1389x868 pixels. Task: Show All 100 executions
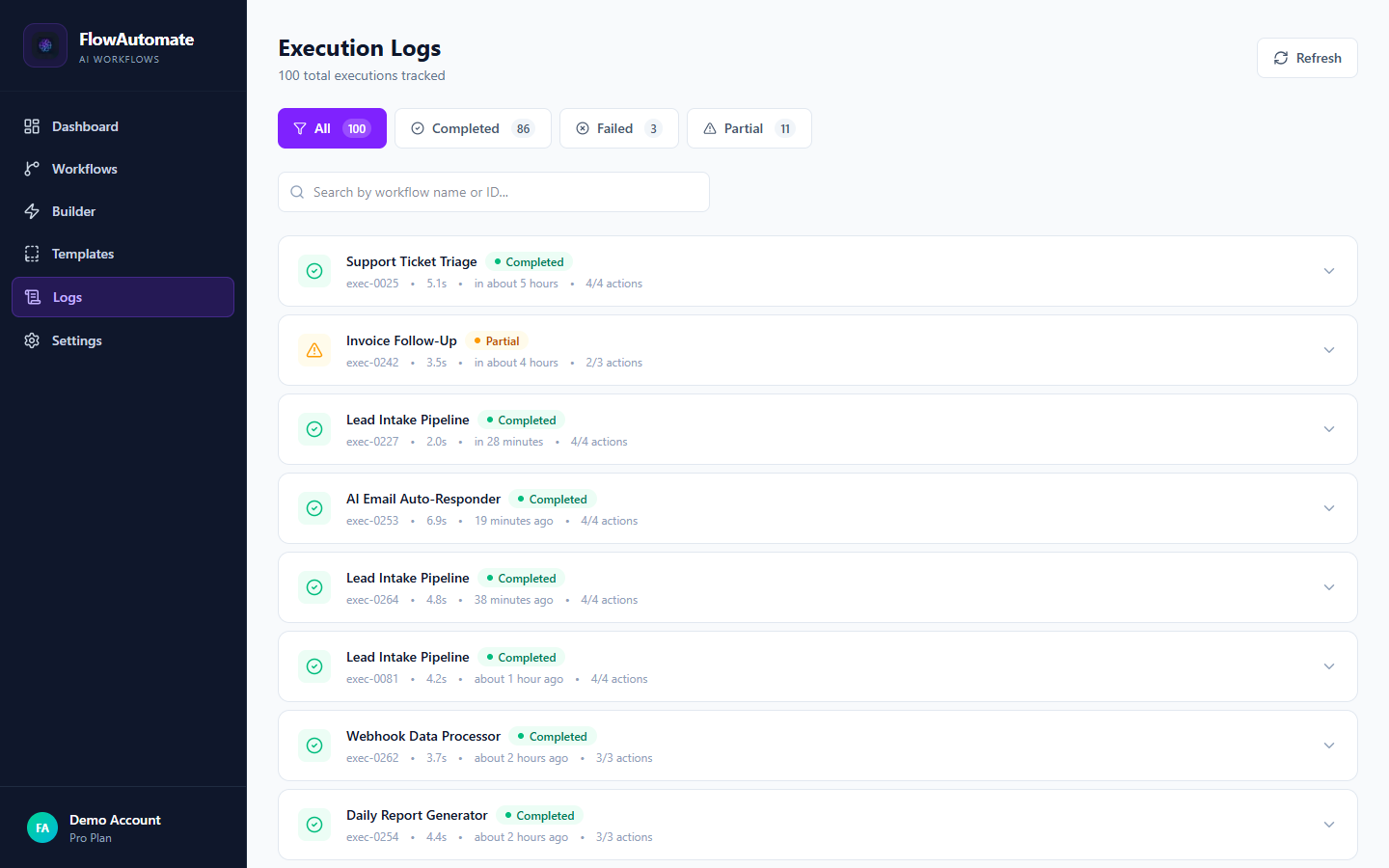point(332,128)
